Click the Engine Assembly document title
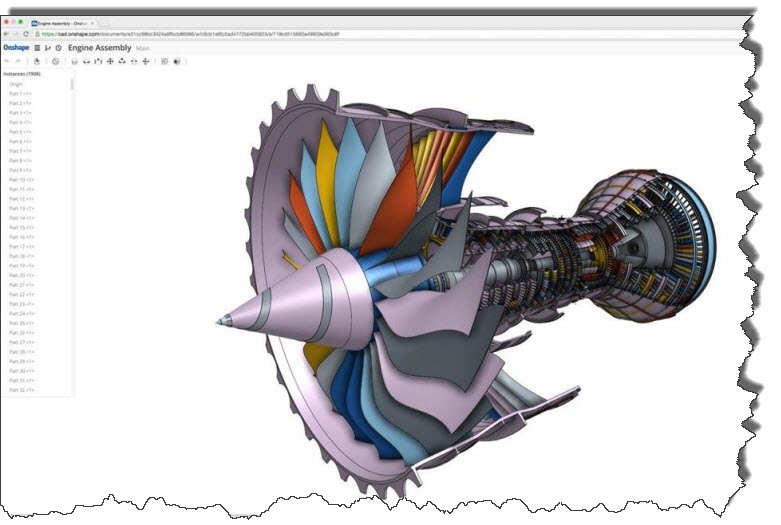781x525 pixels. pos(99,47)
